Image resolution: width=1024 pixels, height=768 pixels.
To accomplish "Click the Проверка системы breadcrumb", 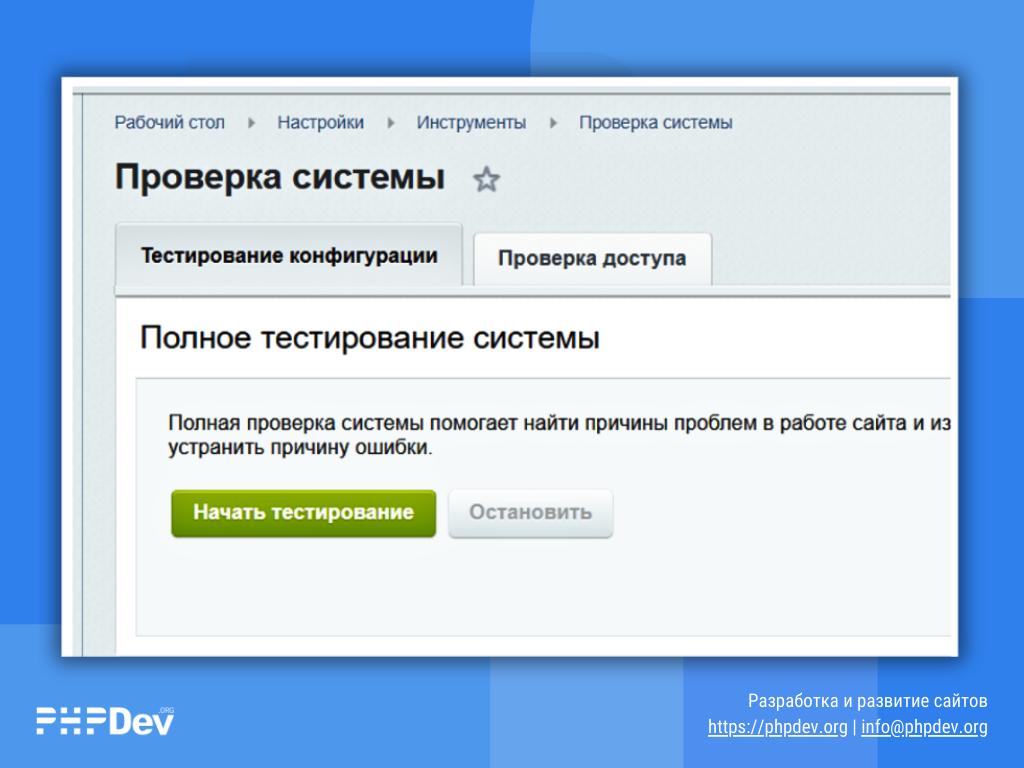I will point(656,123).
